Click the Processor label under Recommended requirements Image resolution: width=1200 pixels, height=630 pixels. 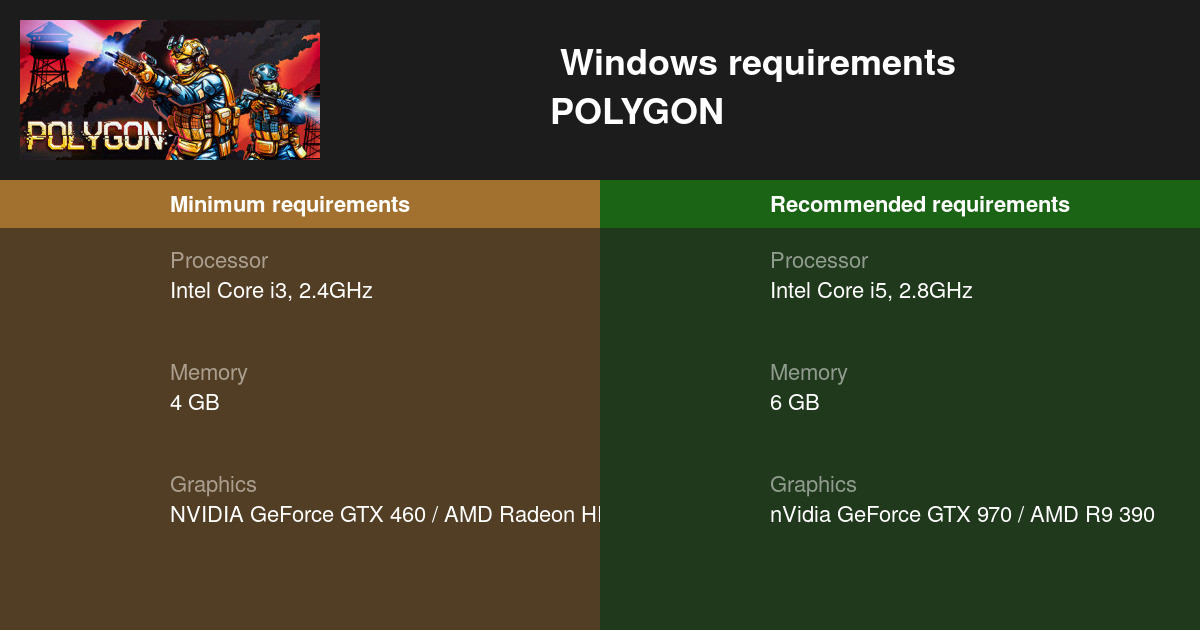[x=819, y=261]
